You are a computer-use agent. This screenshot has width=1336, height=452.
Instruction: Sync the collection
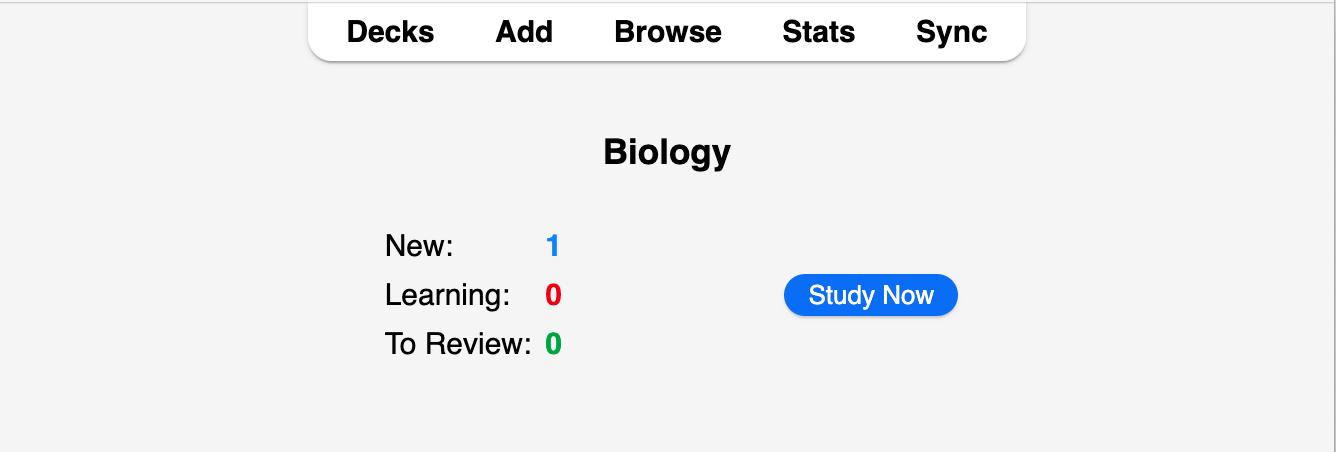[951, 32]
